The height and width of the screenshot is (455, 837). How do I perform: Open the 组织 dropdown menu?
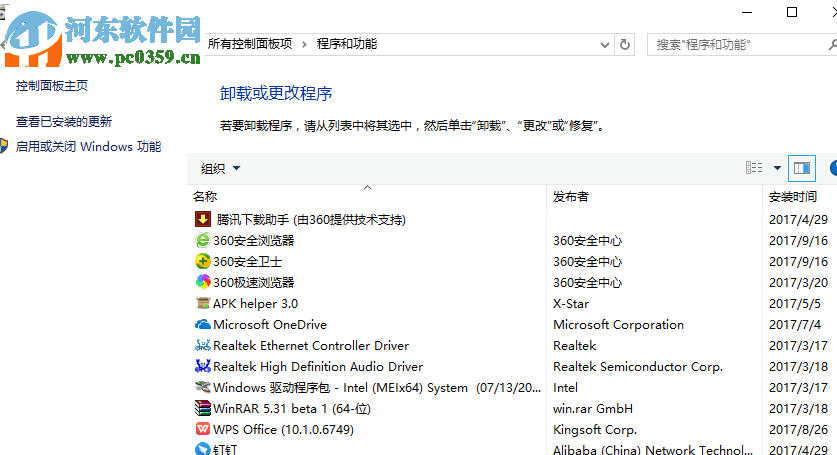click(220, 169)
